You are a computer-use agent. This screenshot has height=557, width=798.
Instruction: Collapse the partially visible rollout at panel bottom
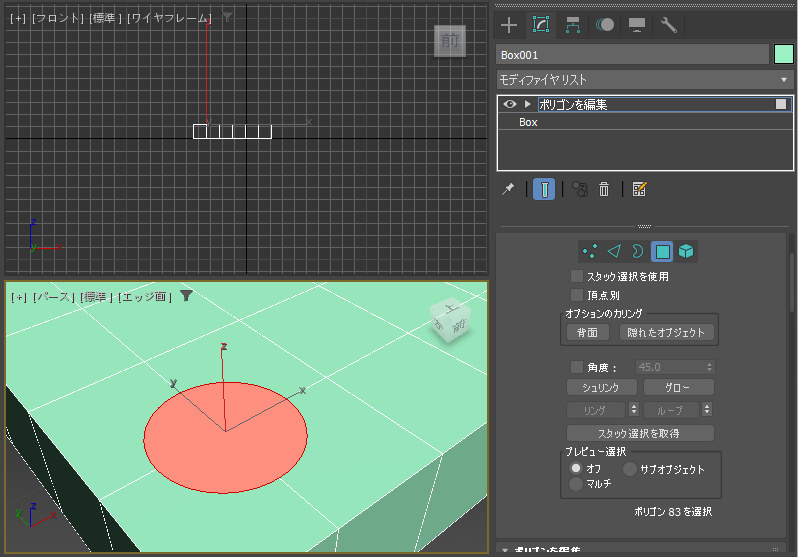[505, 550]
